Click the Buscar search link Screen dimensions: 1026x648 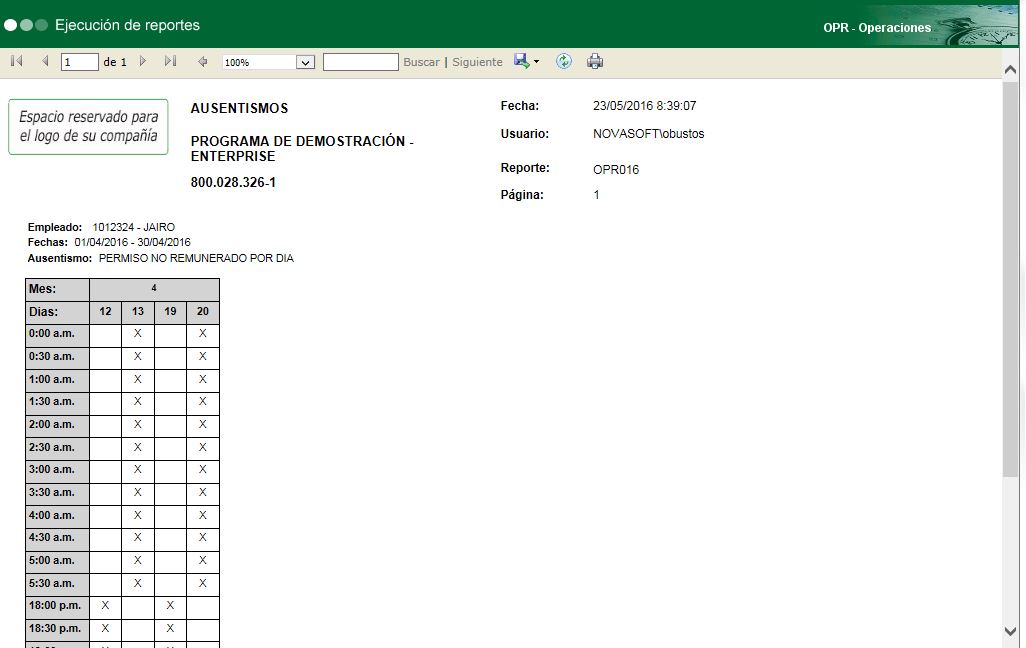[x=421, y=62]
